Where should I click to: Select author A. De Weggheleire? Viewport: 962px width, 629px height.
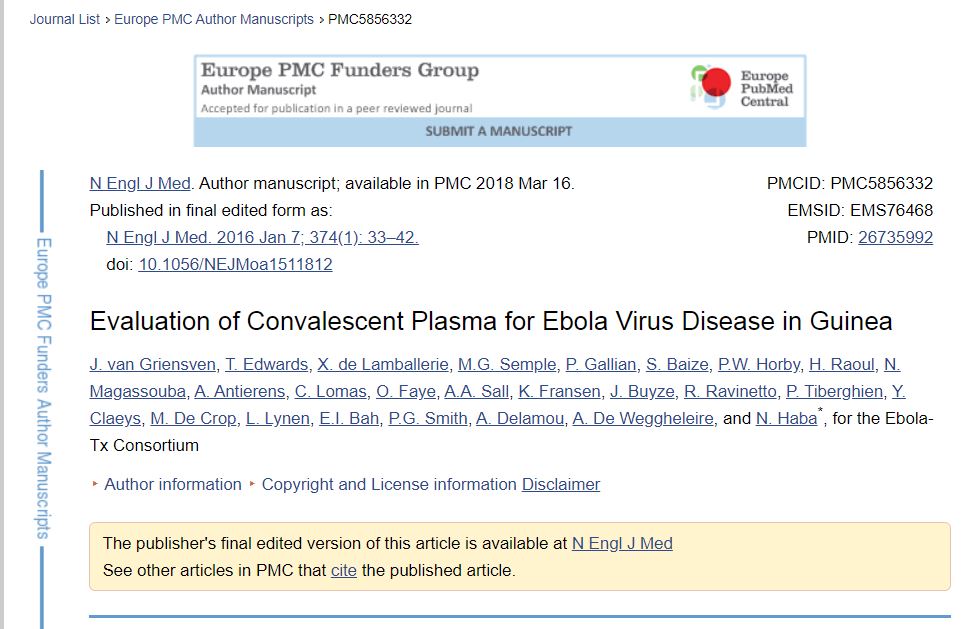pos(643,419)
